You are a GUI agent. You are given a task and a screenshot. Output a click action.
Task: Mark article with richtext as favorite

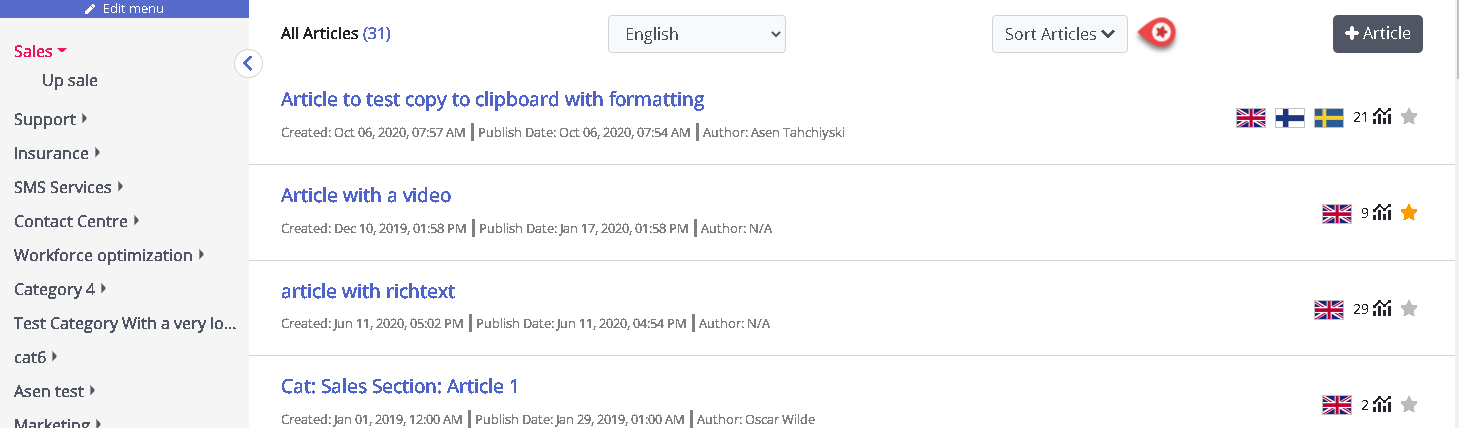1409,309
